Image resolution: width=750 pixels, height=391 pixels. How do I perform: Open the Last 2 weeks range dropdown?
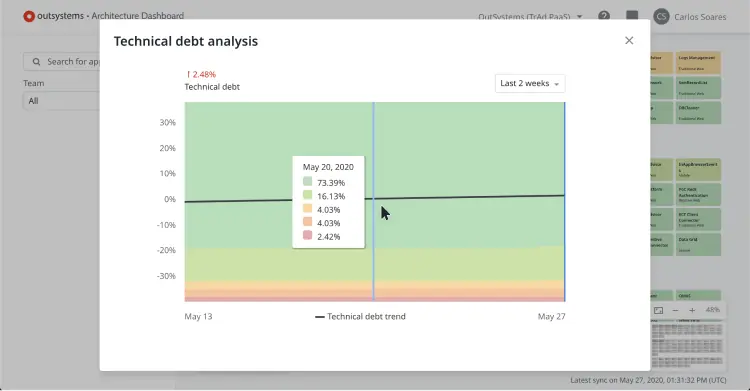click(530, 83)
